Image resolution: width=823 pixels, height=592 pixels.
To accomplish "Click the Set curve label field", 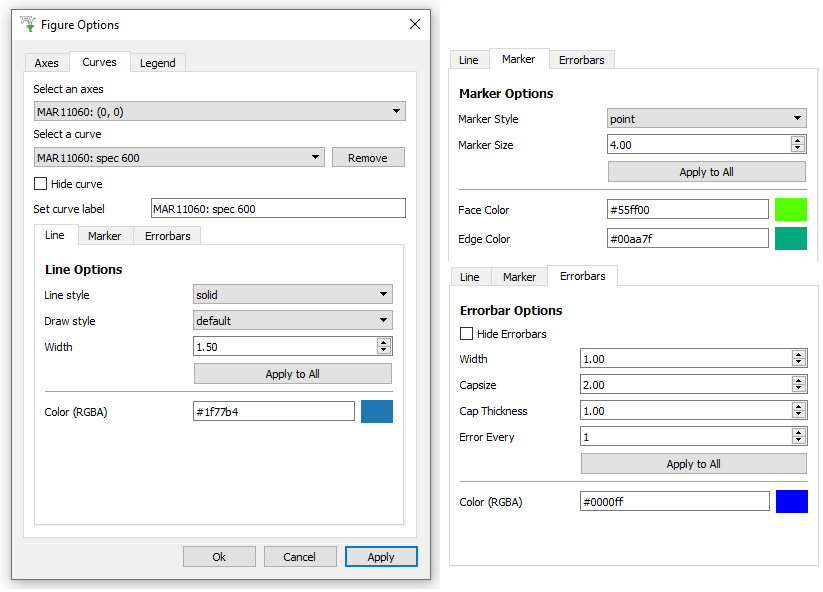I will coord(278,209).
